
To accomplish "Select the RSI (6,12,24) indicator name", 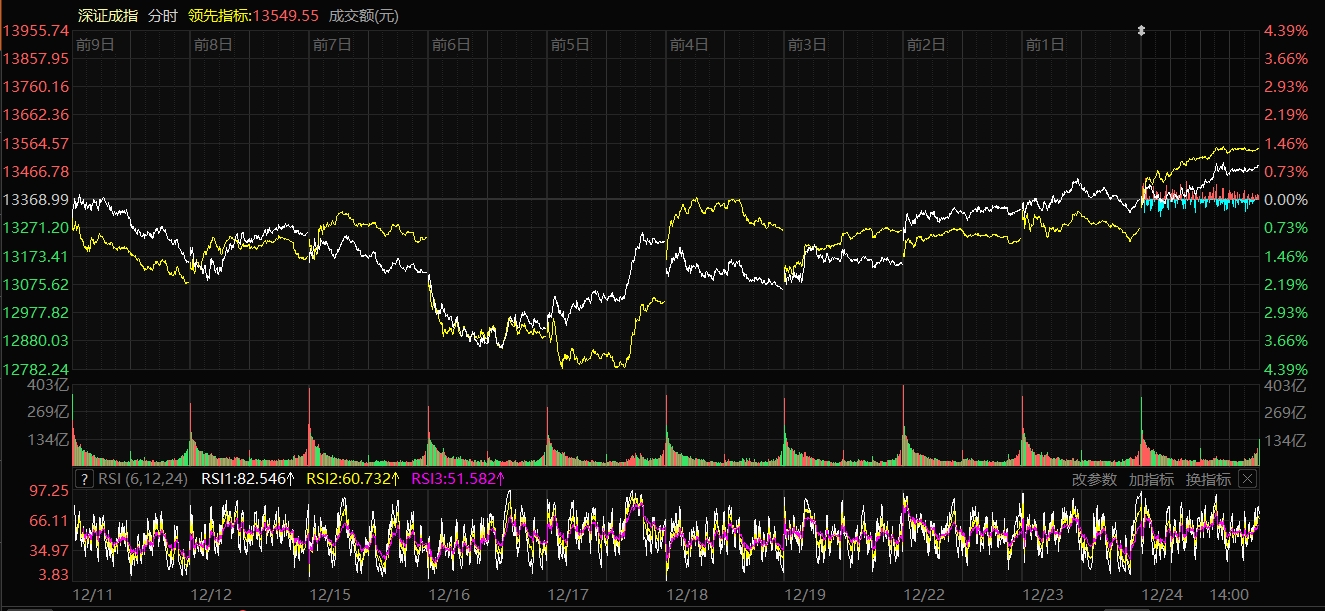I will tap(142, 479).
